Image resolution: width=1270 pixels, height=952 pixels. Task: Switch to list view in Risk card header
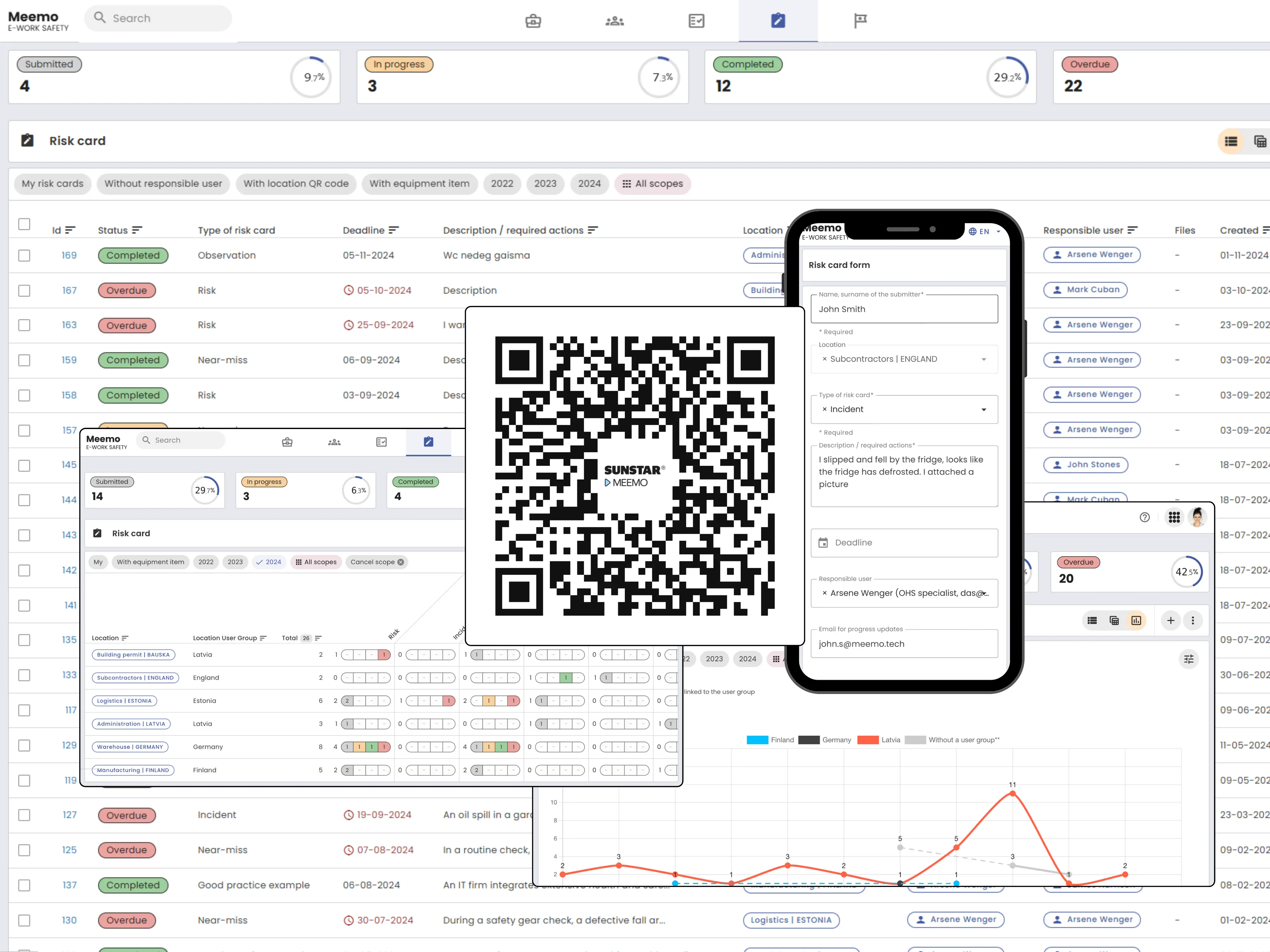(x=1230, y=141)
